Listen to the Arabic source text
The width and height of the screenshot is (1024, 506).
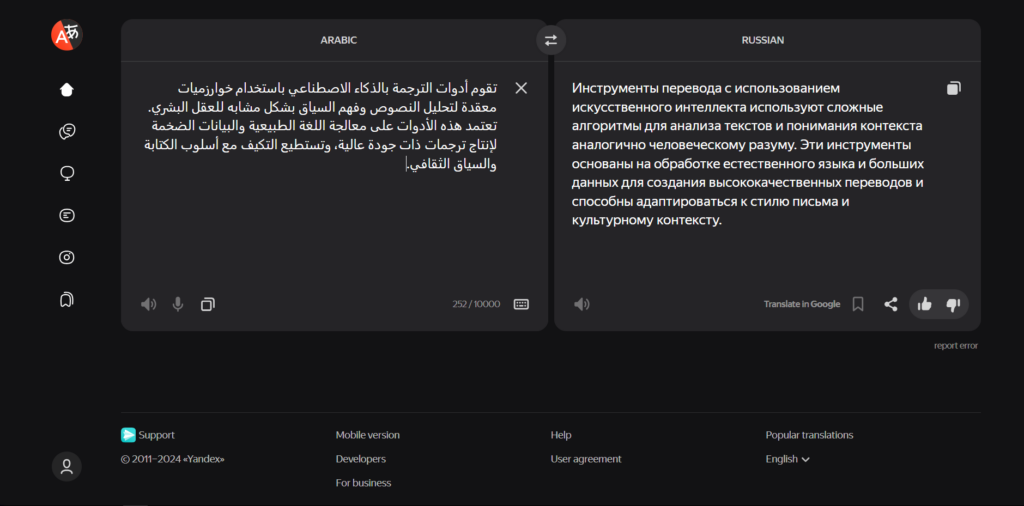tap(149, 304)
